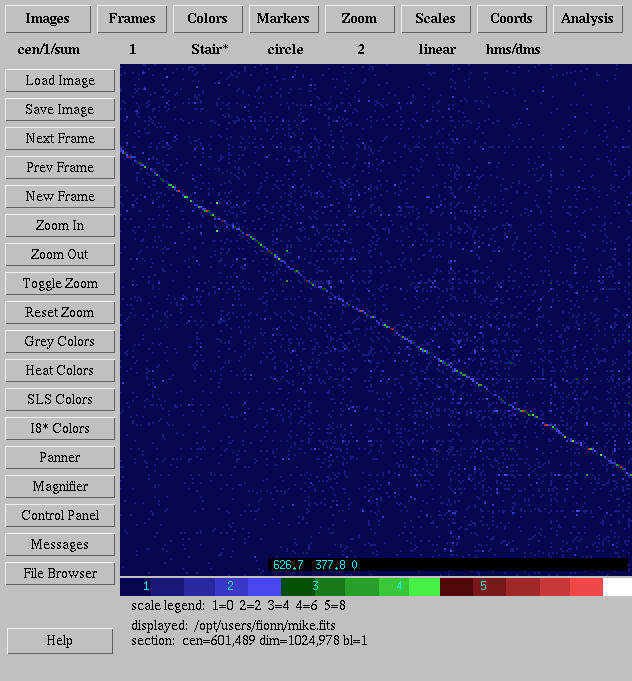The height and width of the screenshot is (681, 632).
Task: Click the Reset Zoom button
Action: pyautogui.click(x=60, y=312)
